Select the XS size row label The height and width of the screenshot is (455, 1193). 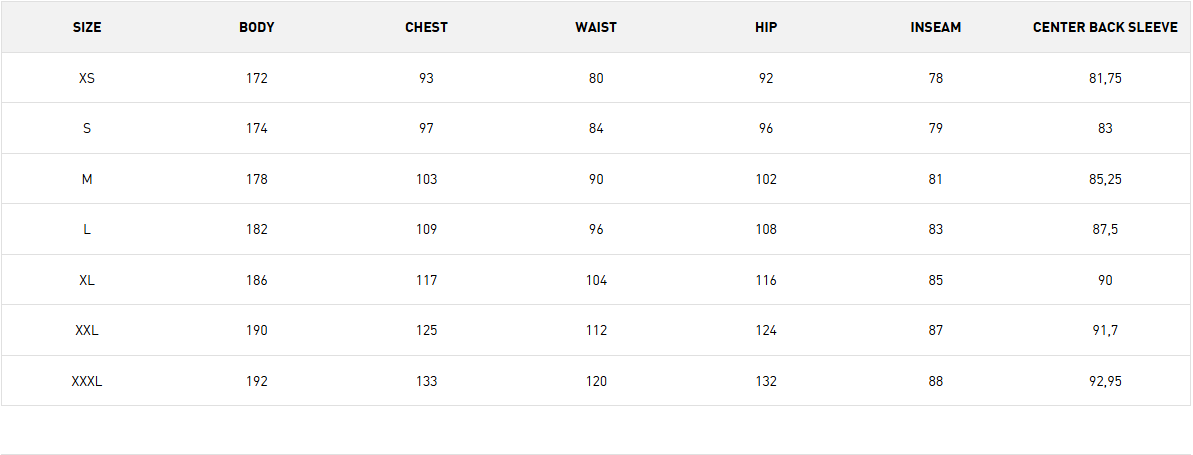coord(87,78)
